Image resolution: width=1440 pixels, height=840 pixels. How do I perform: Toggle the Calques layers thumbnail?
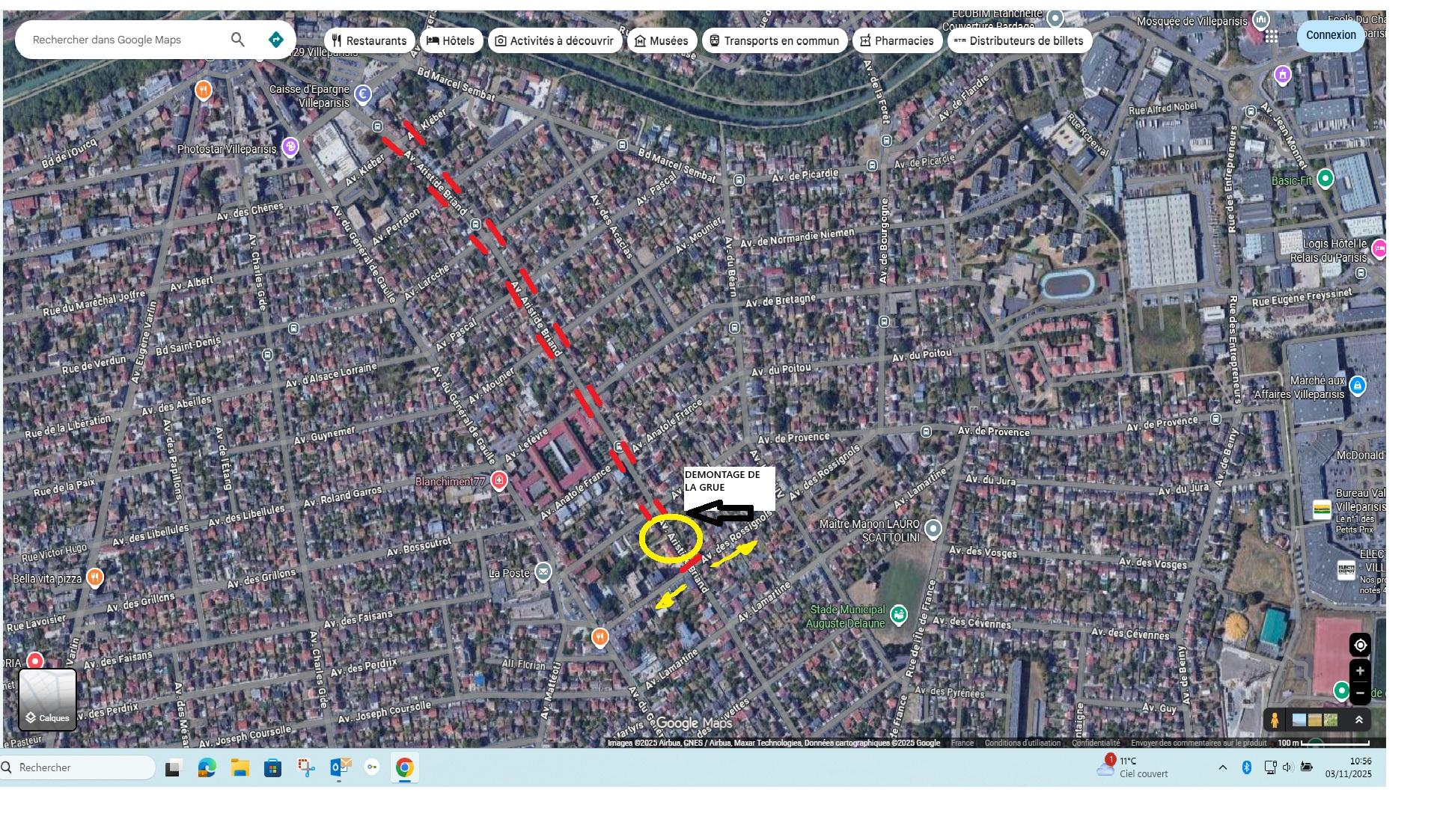[47, 700]
